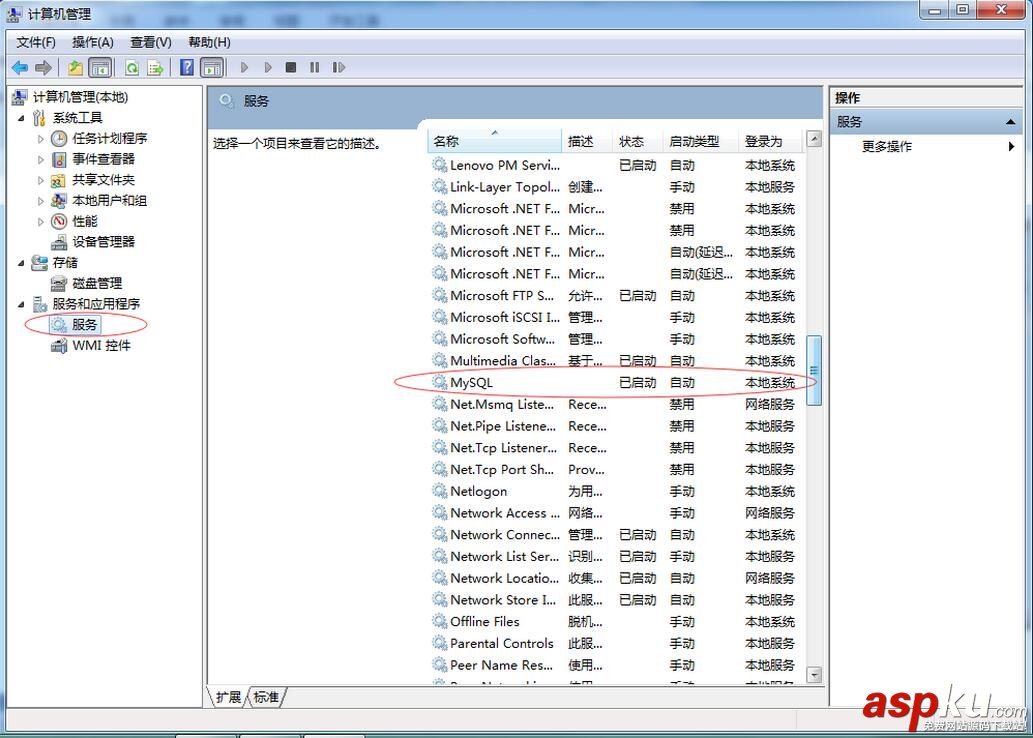Select the Lenovo PM Service row

[x=616, y=165]
